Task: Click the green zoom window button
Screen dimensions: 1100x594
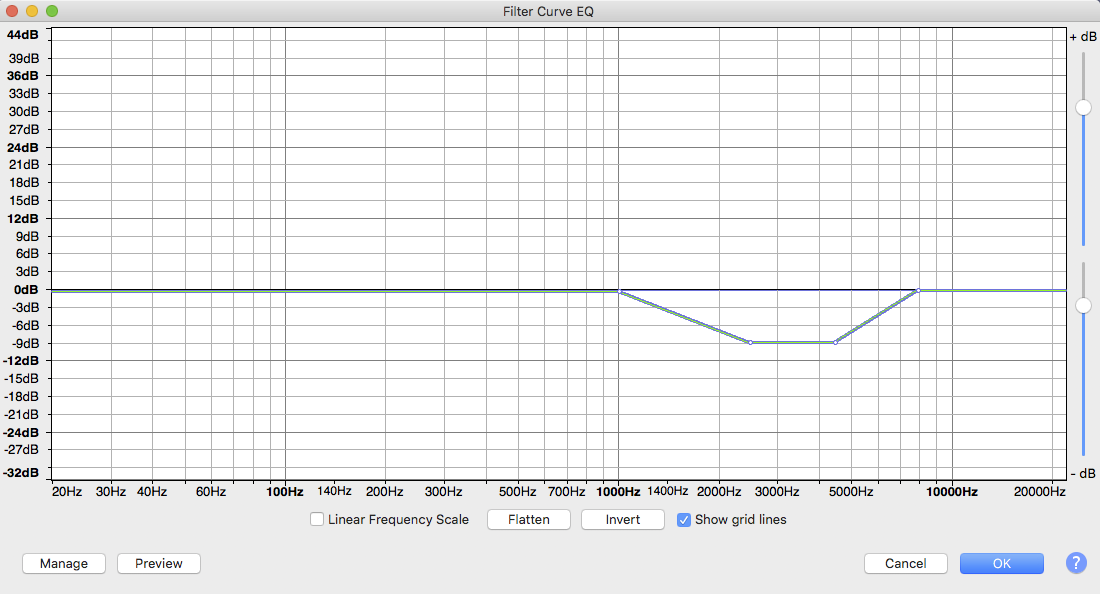Action: (x=52, y=11)
